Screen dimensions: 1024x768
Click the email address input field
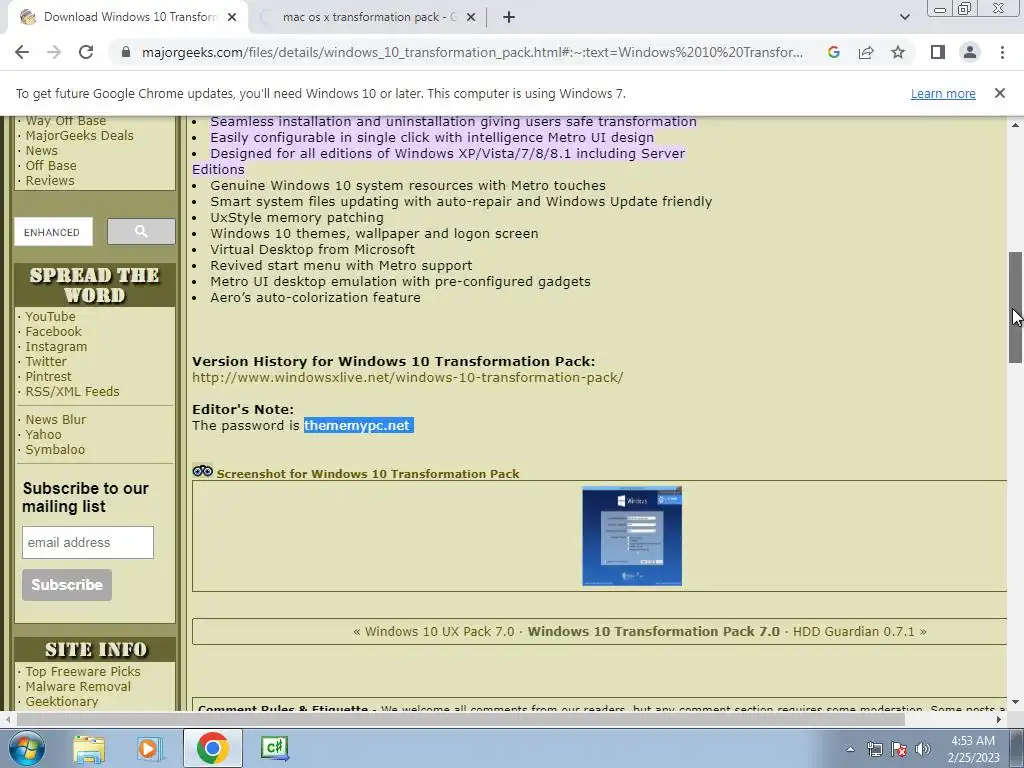(x=88, y=542)
